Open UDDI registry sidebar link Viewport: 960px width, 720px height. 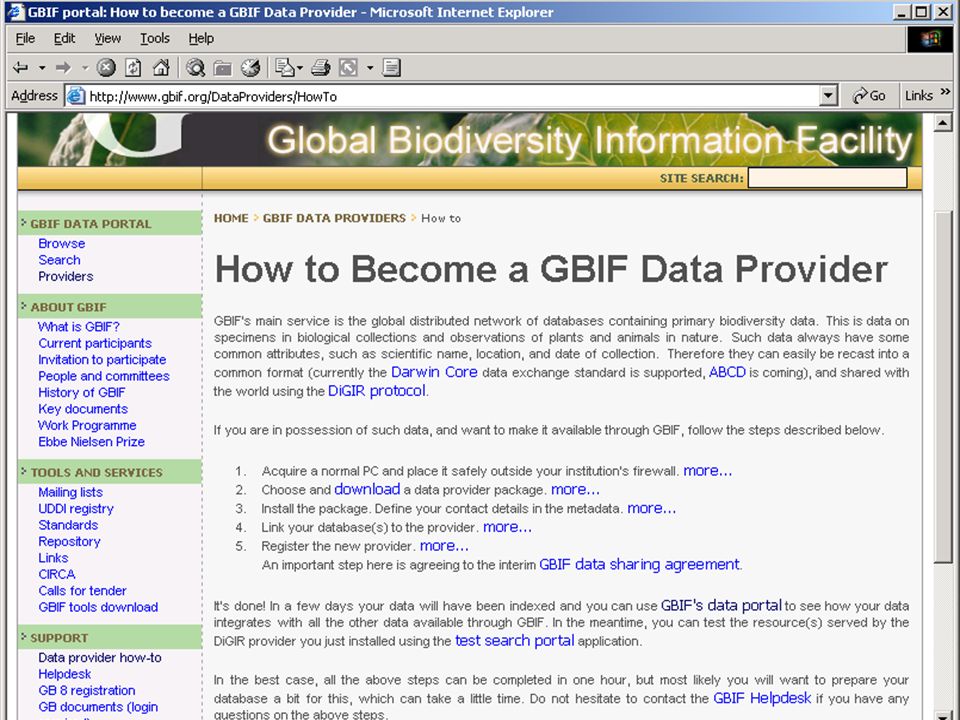[76, 508]
